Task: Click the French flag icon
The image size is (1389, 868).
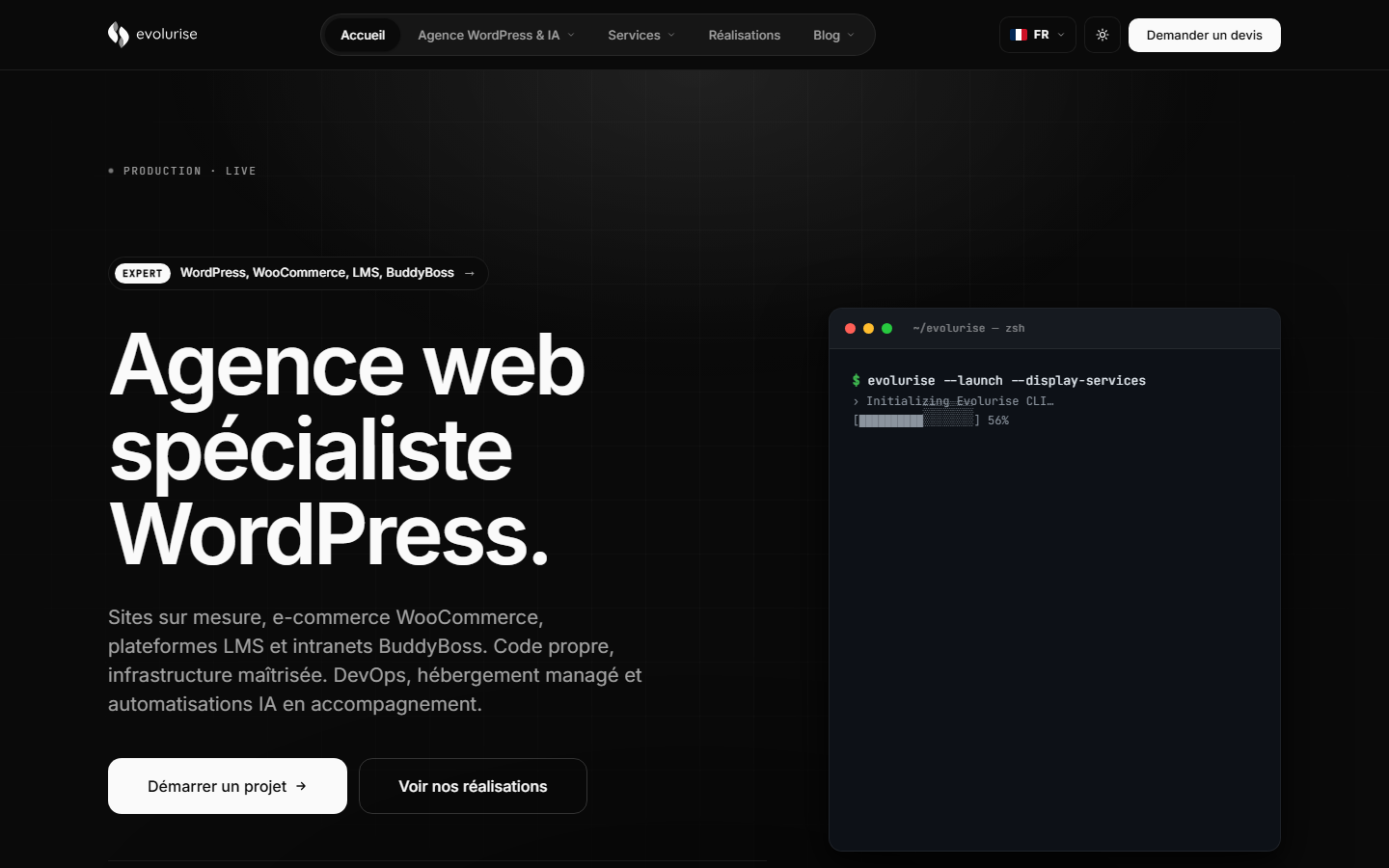Action: [1019, 35]
